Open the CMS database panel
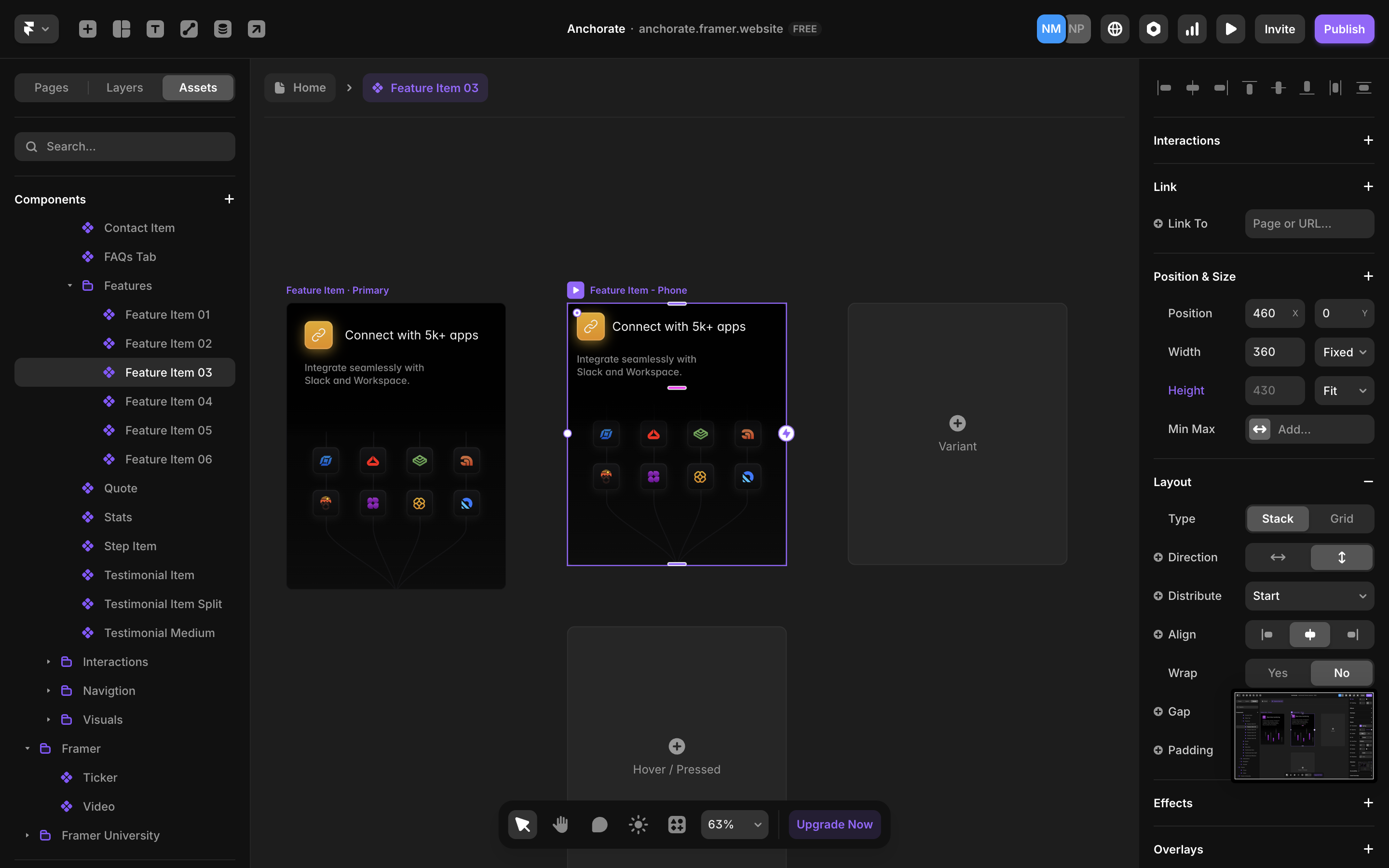 click(x=223, y=29)
